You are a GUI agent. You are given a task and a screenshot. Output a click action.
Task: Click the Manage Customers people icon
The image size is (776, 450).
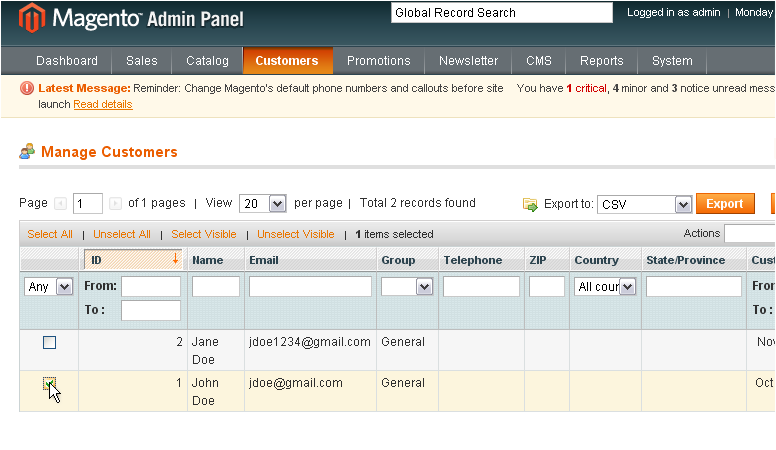point(27,151)
